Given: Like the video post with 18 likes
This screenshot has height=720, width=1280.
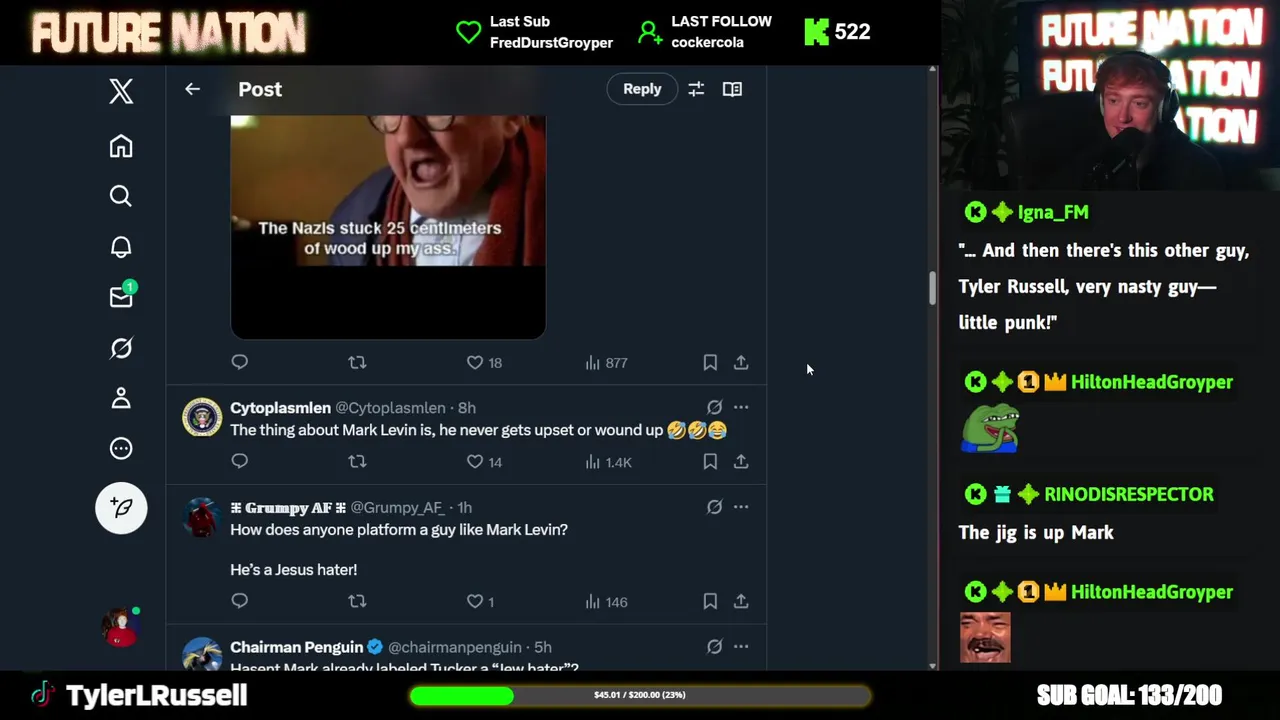Looking at the screenshot, I should point(484,362).
